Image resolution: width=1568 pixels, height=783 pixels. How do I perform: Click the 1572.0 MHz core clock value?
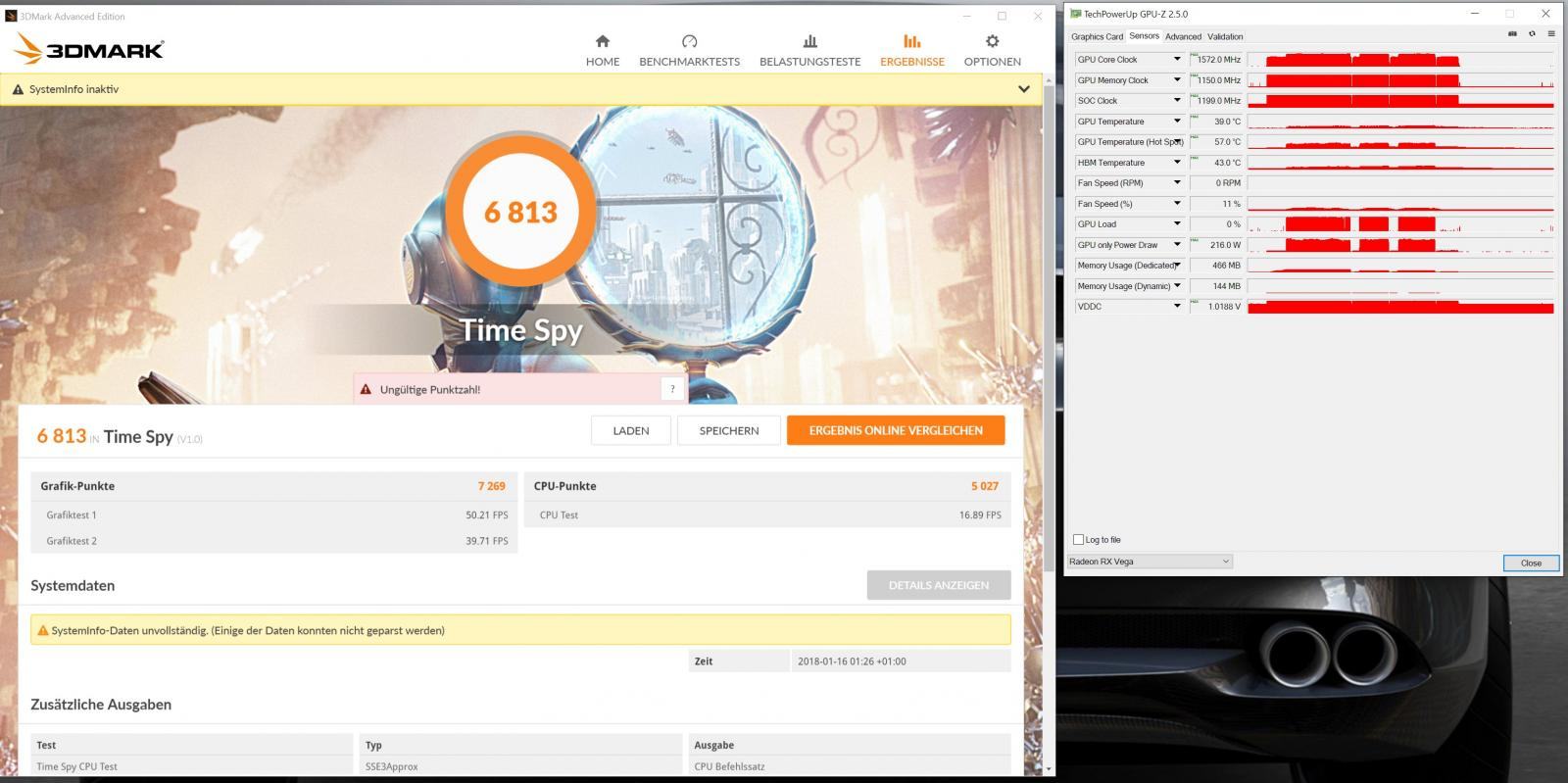click(1219, 60)
